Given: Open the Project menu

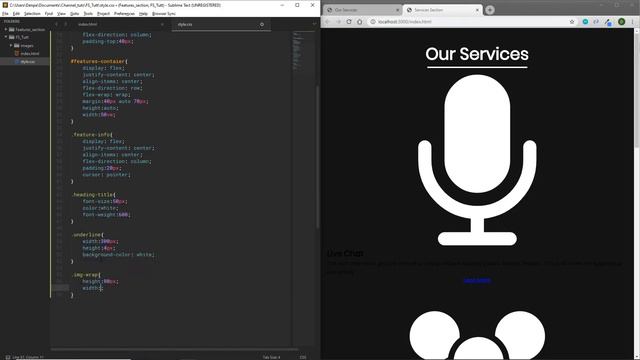Looking at the screenshot, I should (x=103, y=13).
